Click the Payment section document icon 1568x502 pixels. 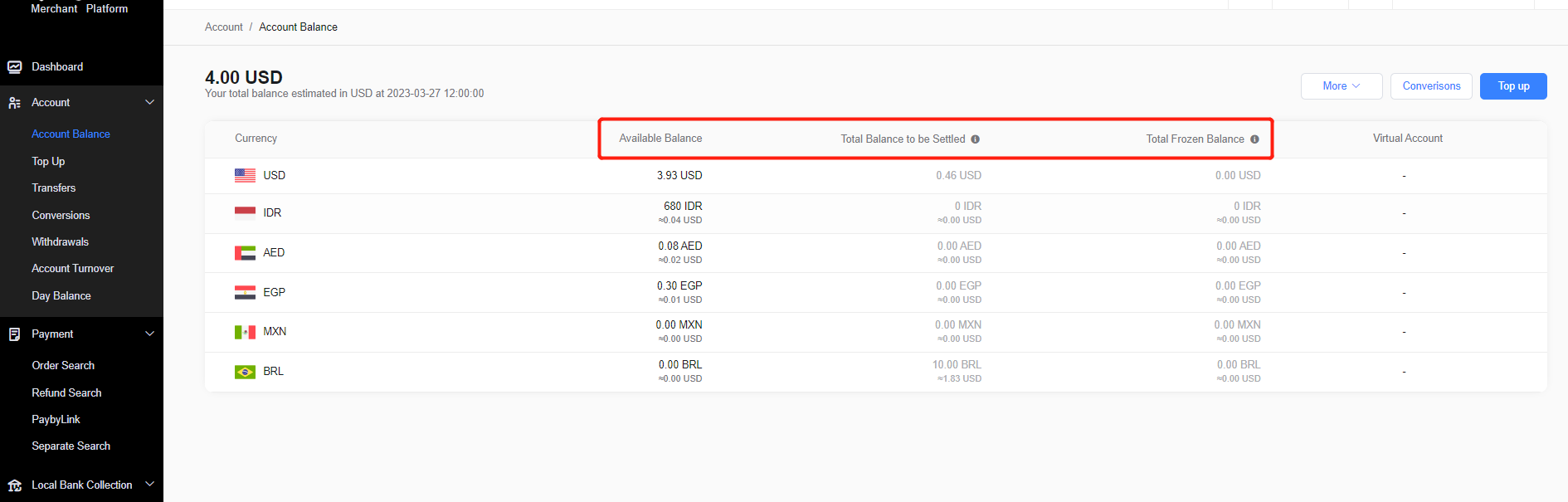(x=14, y=334)
